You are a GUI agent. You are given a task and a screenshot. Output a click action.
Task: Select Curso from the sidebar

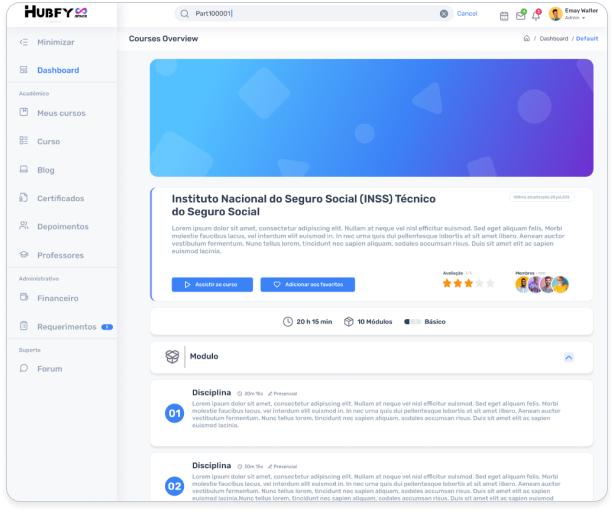tap(49, 141)
